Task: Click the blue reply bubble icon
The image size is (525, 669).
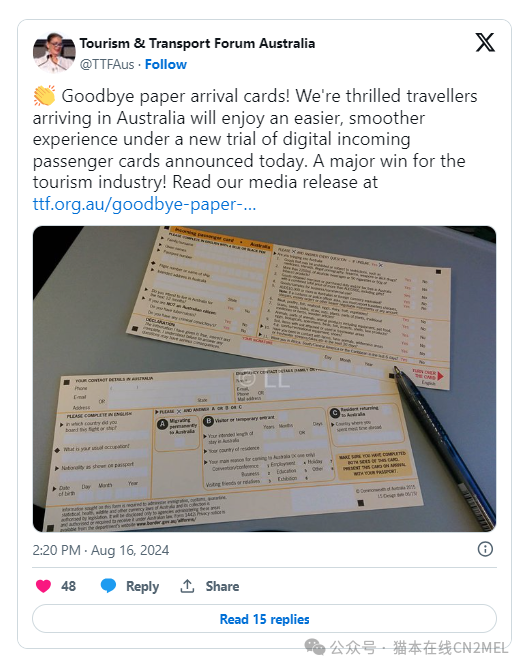Action: pyautogui.click(x=108, y=586)
